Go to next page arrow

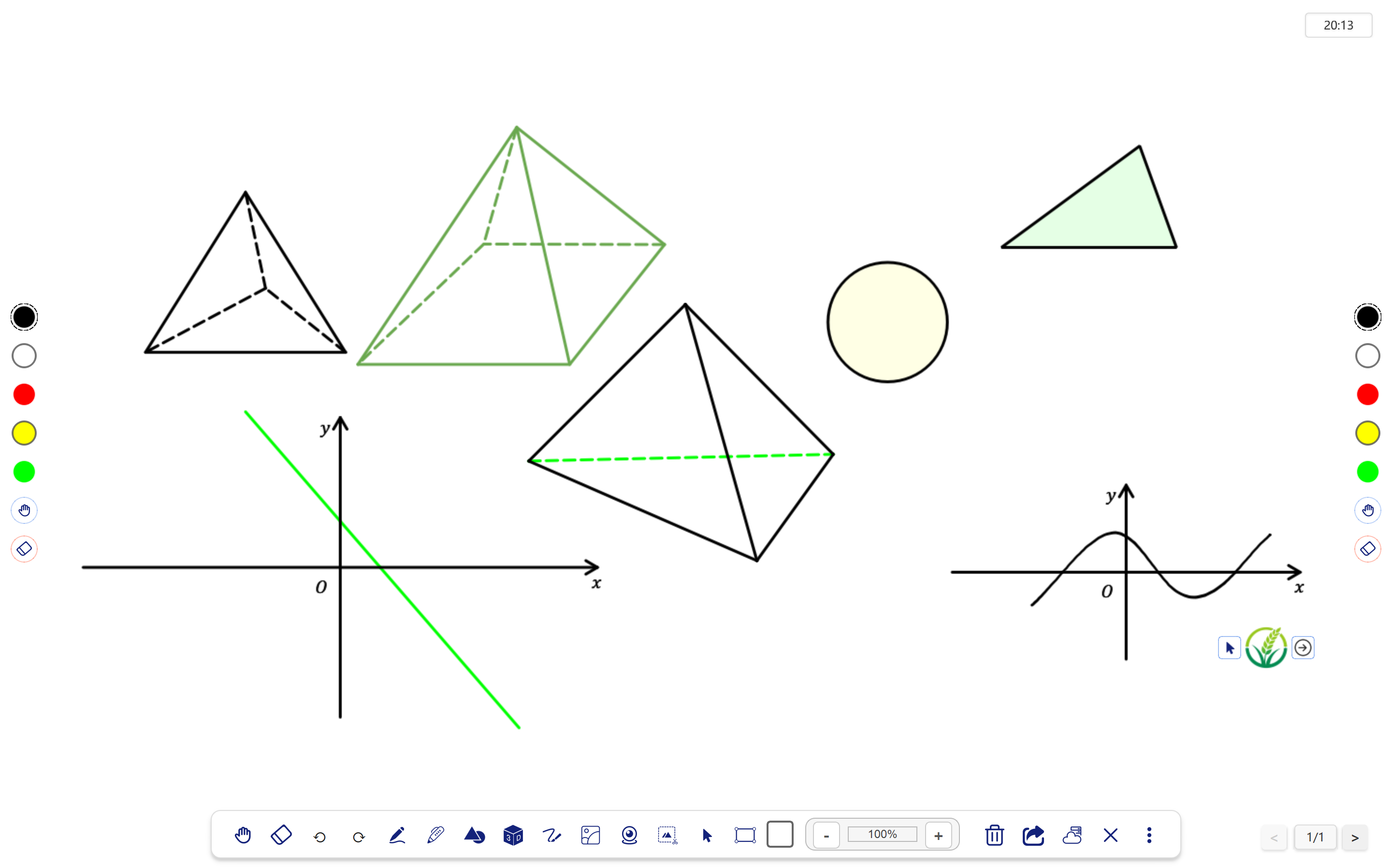tap(1355, 838)
